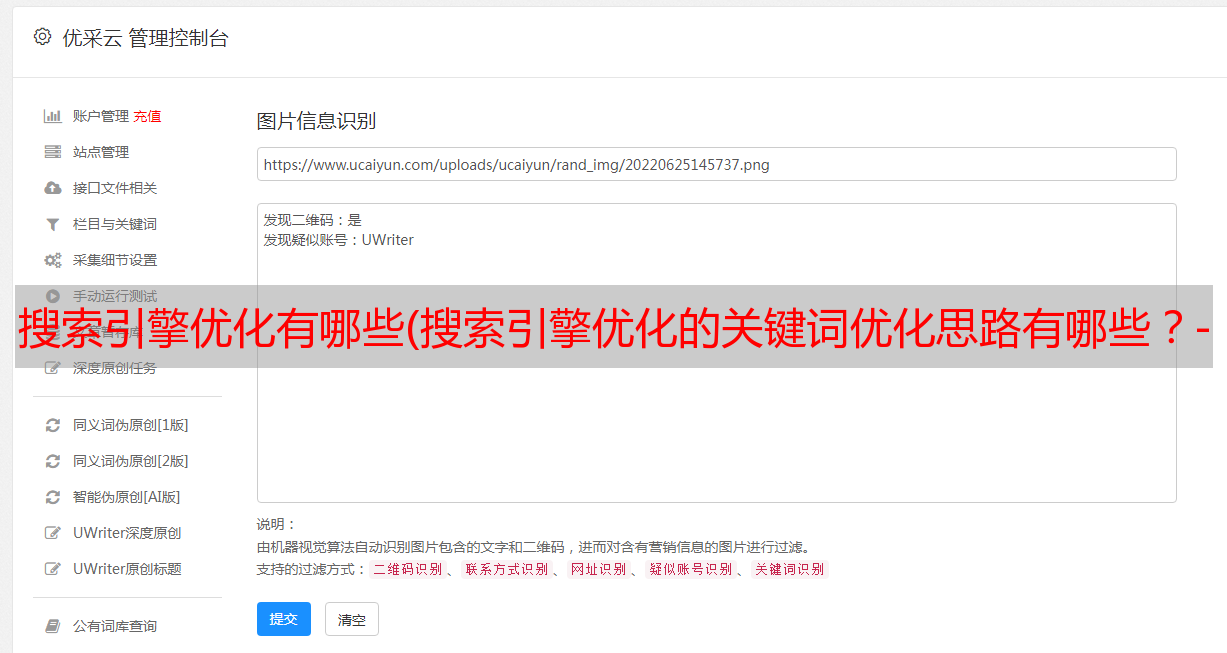Click the cogs icon for 采集细节设置
This screenshot has width=1227, height=653.
[53, 260]
